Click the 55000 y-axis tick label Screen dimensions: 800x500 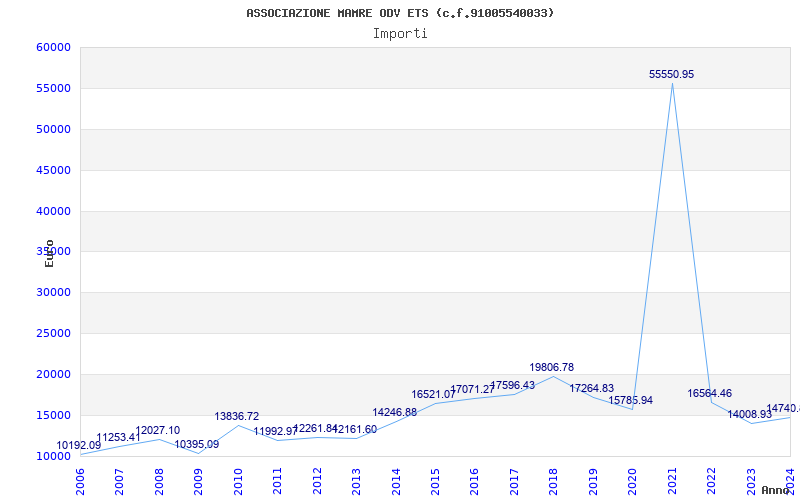[x=54, y=88]
